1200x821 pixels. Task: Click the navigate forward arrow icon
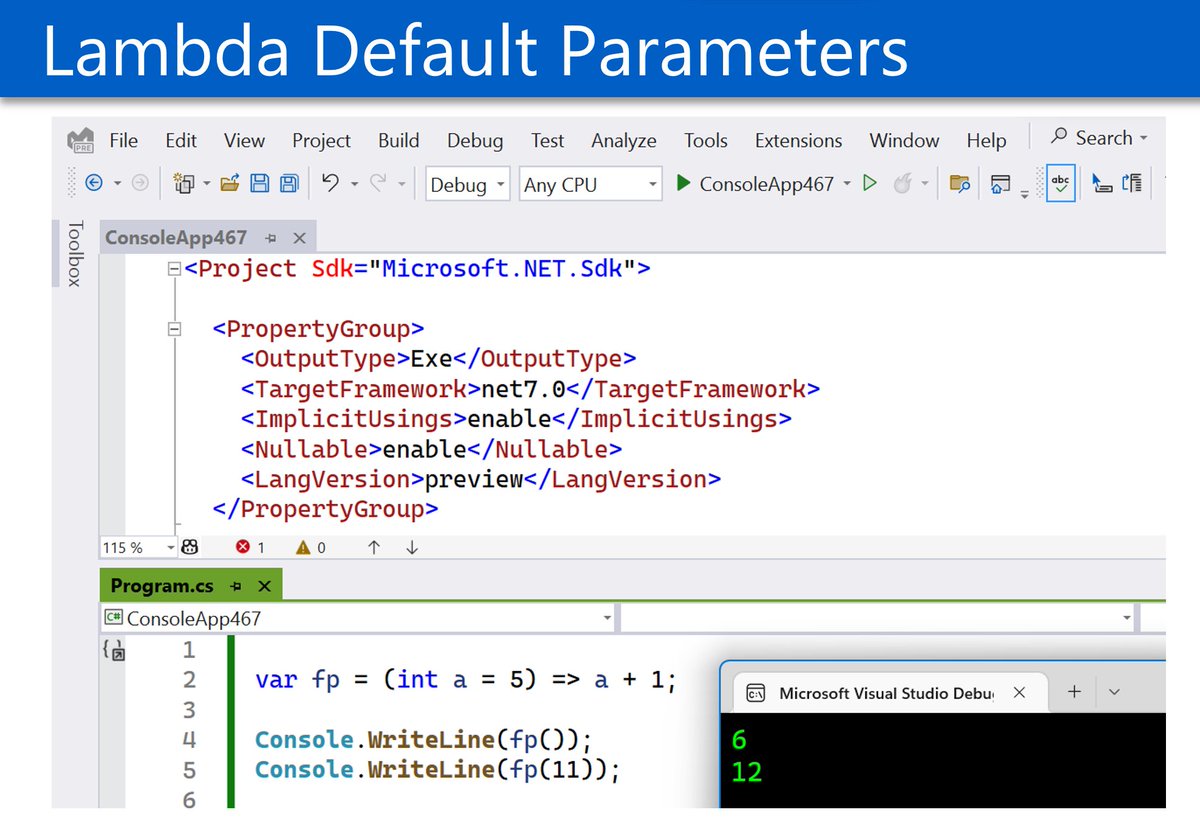[140, 183]
